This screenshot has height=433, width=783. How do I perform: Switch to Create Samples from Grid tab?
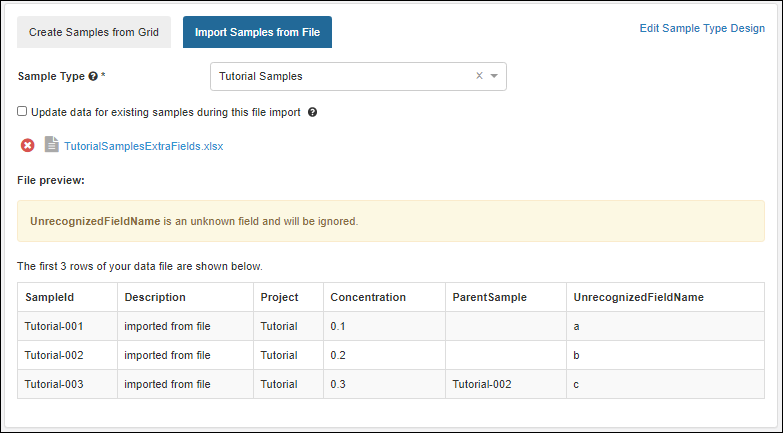(94, 32)
